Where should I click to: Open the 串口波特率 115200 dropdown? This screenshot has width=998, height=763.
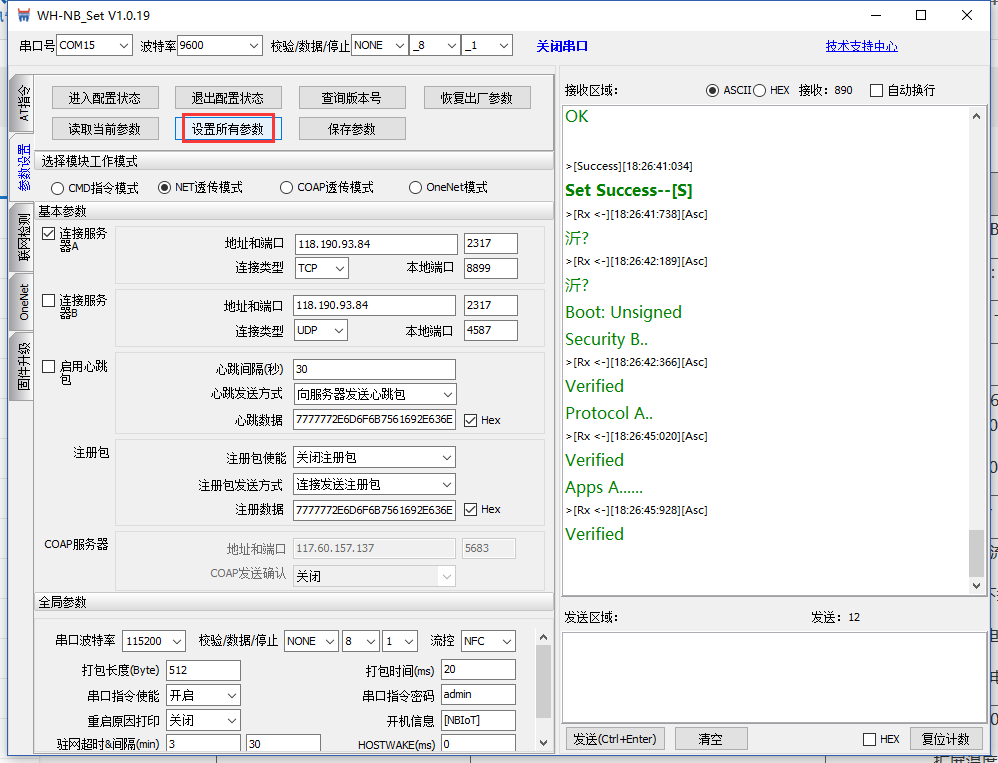[x=154, y=641]
